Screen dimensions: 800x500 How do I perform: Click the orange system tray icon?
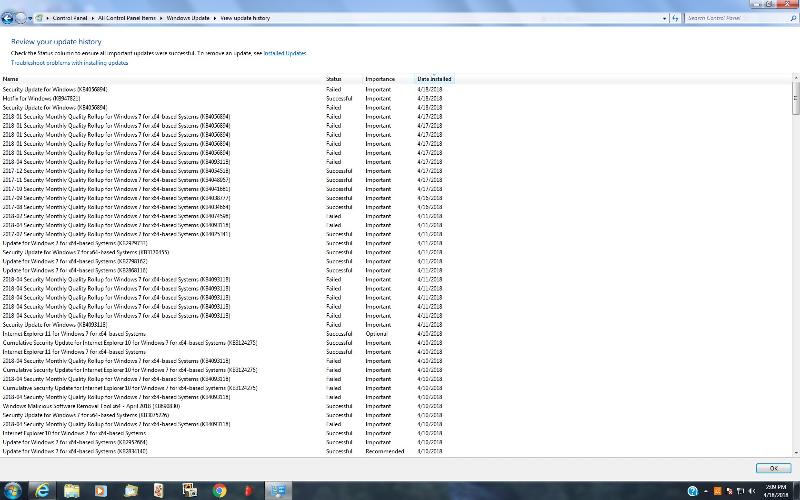click(717, 491)
